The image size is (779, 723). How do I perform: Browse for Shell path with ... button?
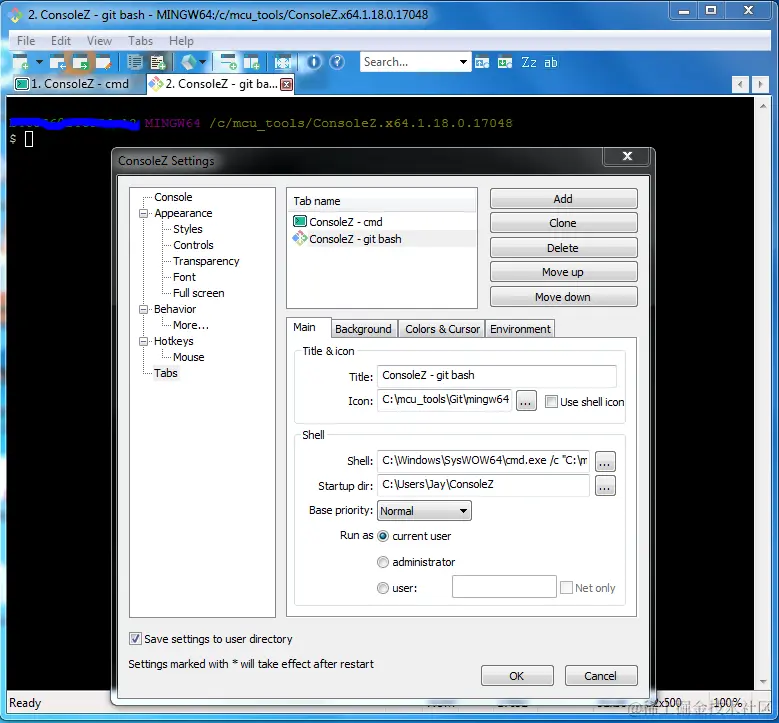coord(605,462)
